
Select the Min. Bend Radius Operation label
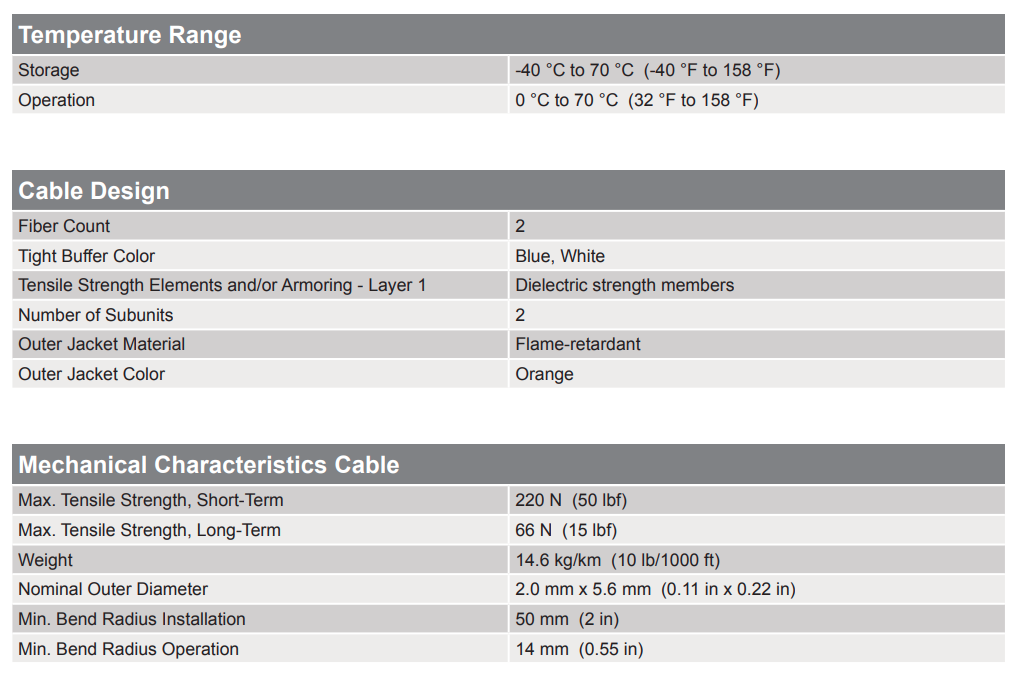128,649
